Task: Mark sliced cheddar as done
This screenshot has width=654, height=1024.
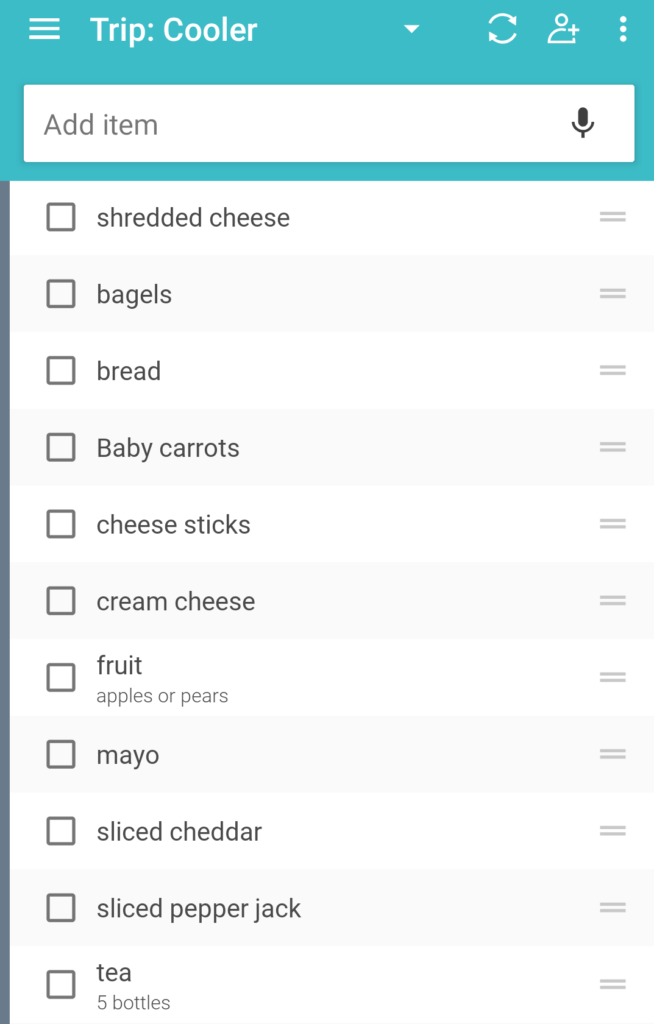Action: tap(61, 831)
